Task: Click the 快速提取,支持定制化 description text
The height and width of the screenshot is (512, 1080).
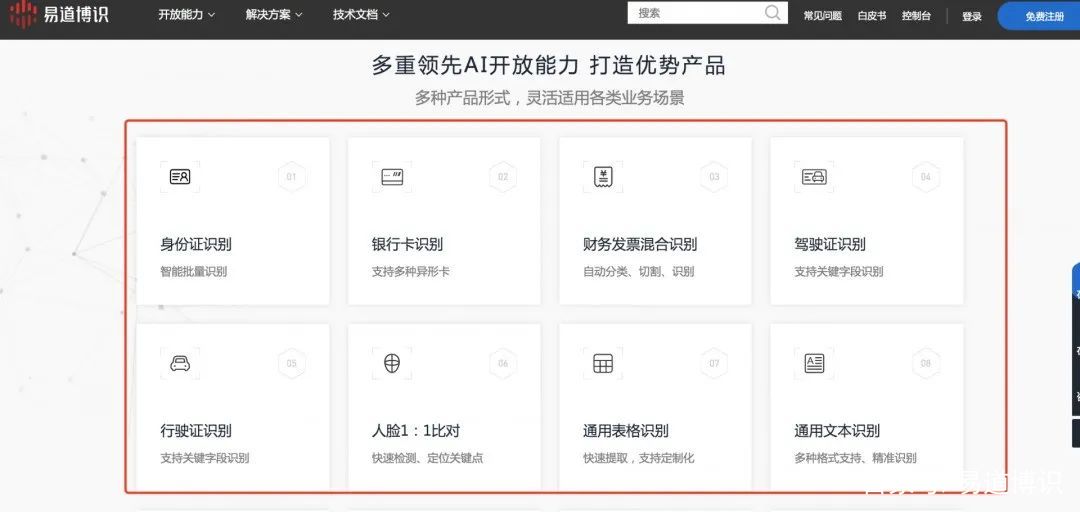Action: [x=638, y=458]
